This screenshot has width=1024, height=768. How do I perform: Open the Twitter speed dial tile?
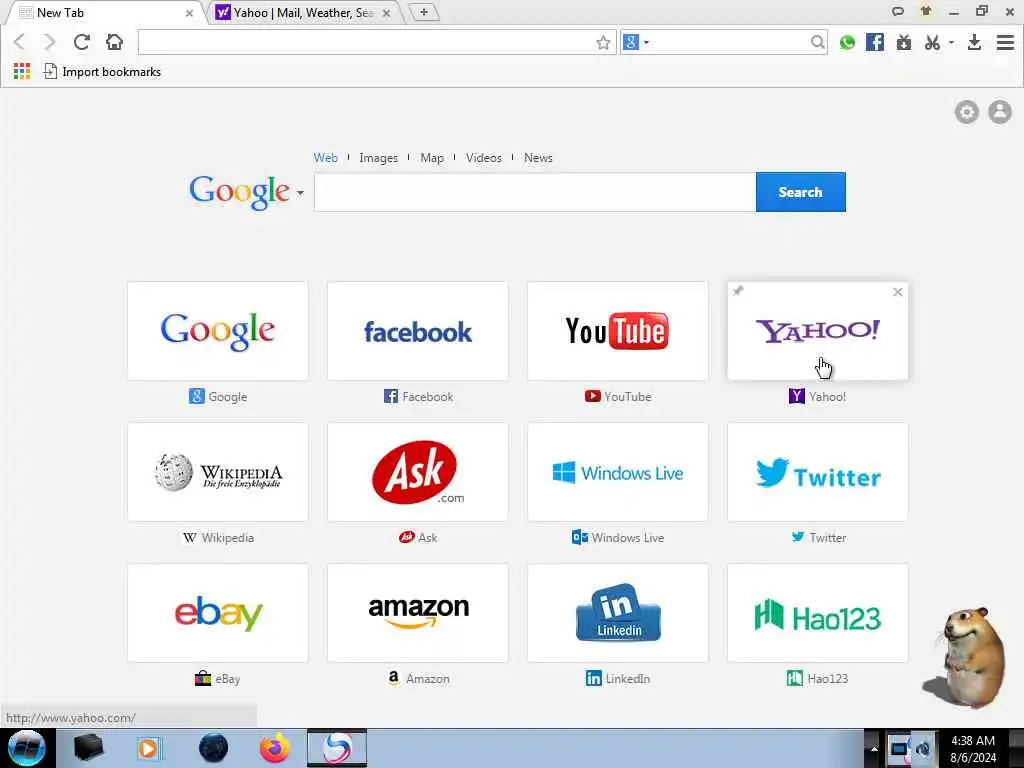tap(818, 472)
